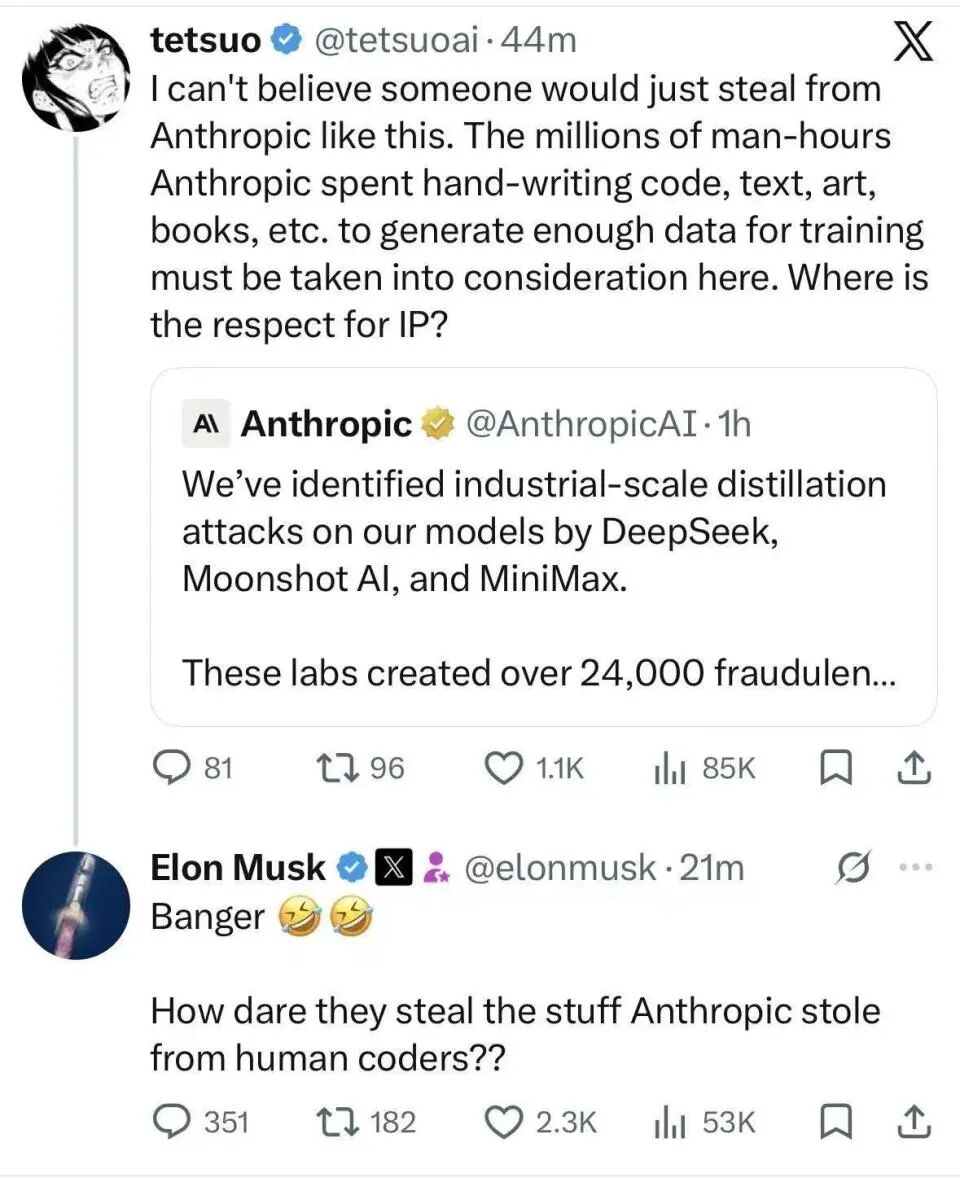Click Elon Musk's profile avatar
The width and height of the screenshot is (960, 1178).
pos(75,905)
